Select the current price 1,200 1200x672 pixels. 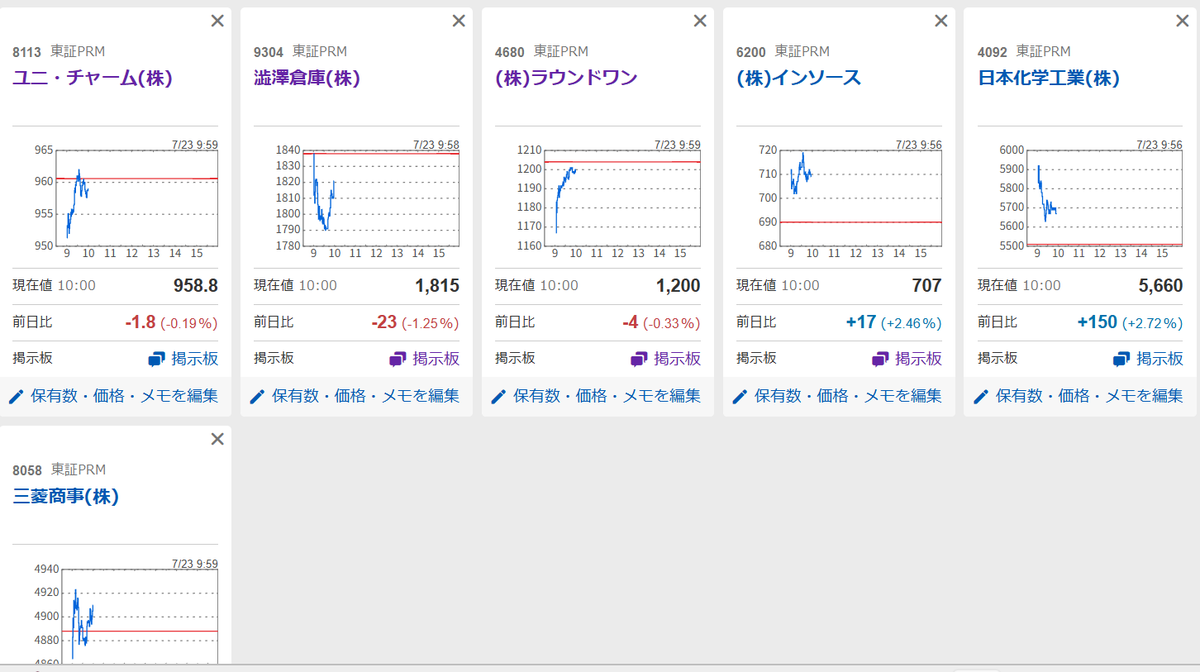point(678,286)
